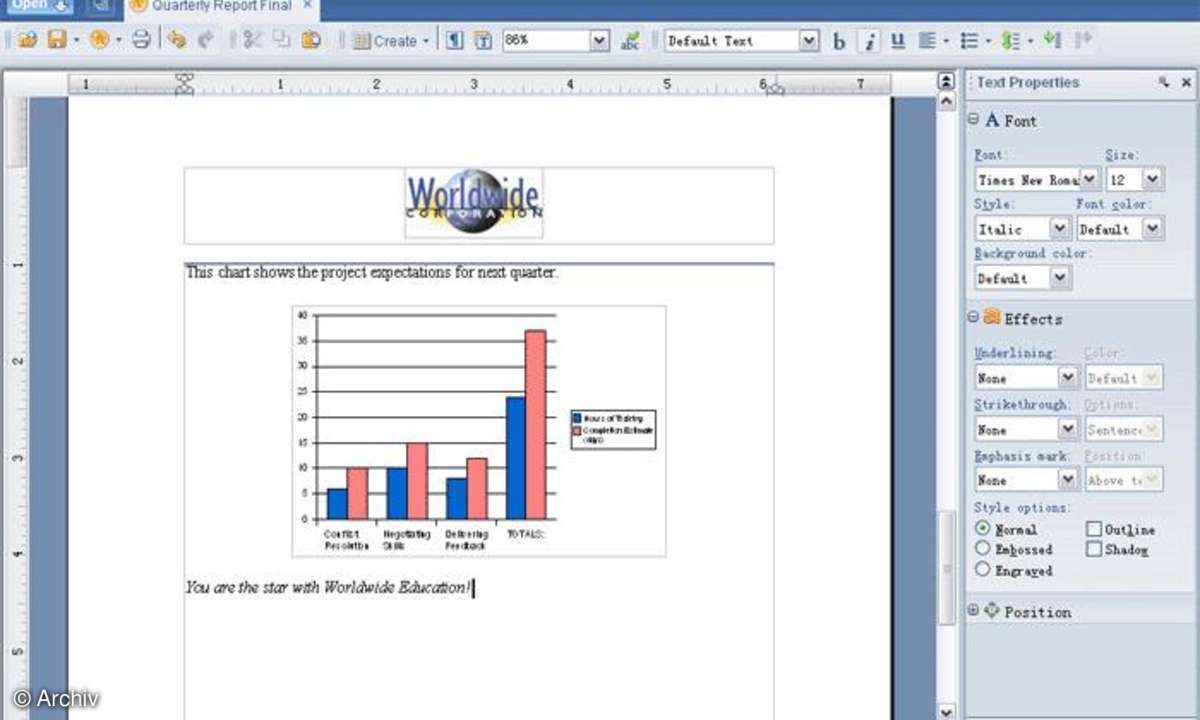Expand the Position section

(x=973, y=611)
